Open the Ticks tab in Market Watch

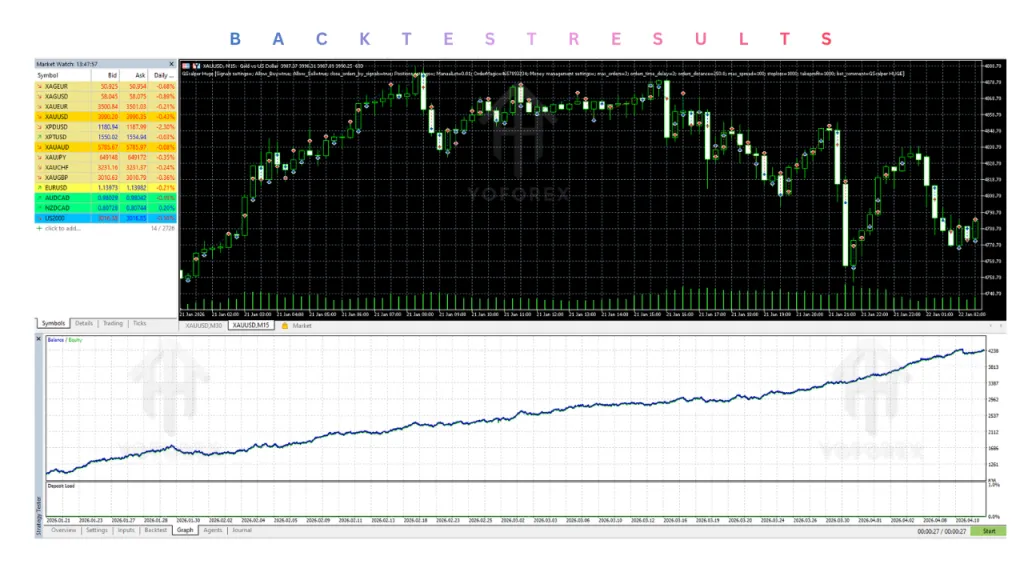140,323
